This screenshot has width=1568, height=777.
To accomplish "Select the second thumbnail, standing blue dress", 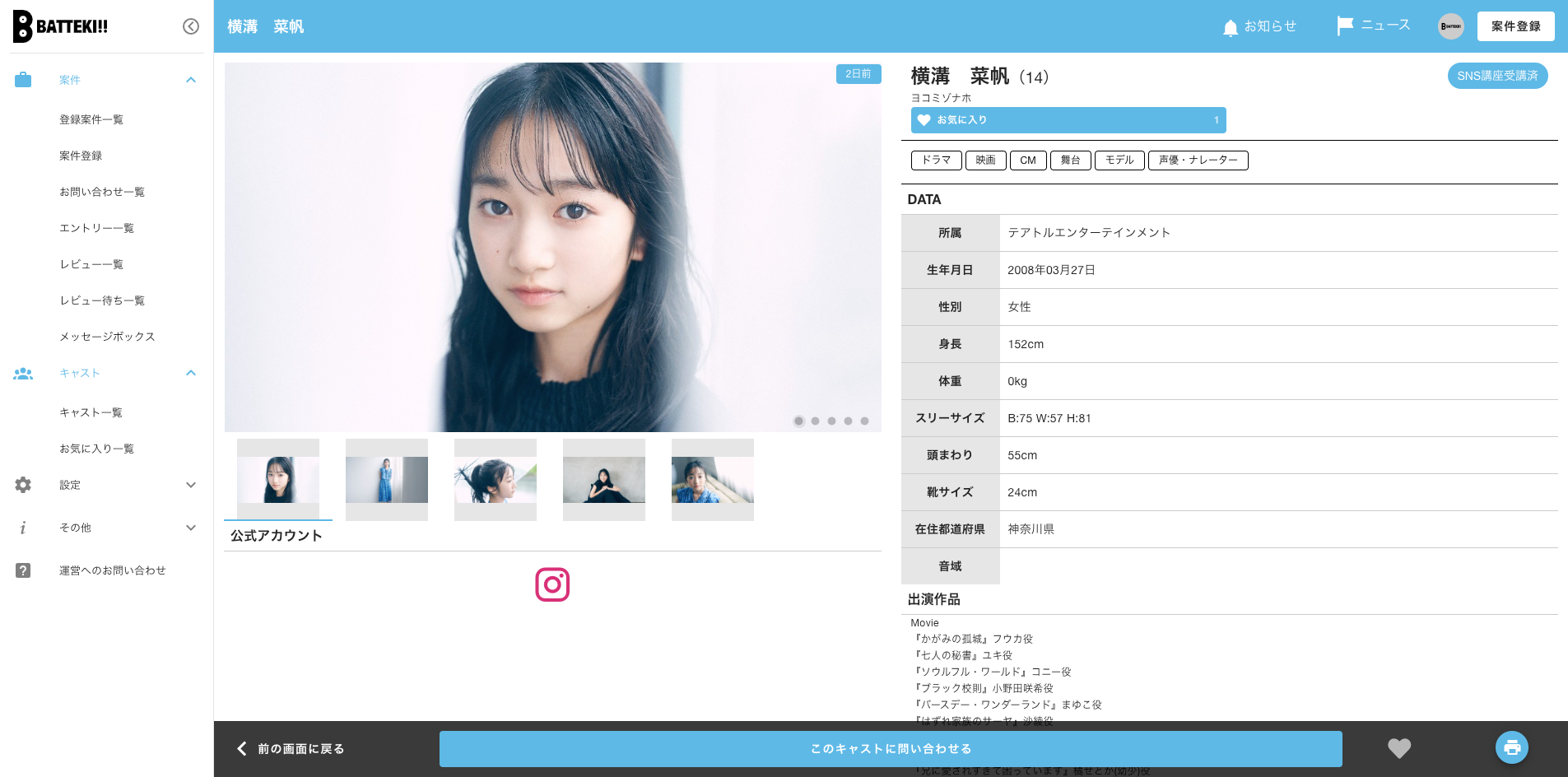I will point(387,480).
